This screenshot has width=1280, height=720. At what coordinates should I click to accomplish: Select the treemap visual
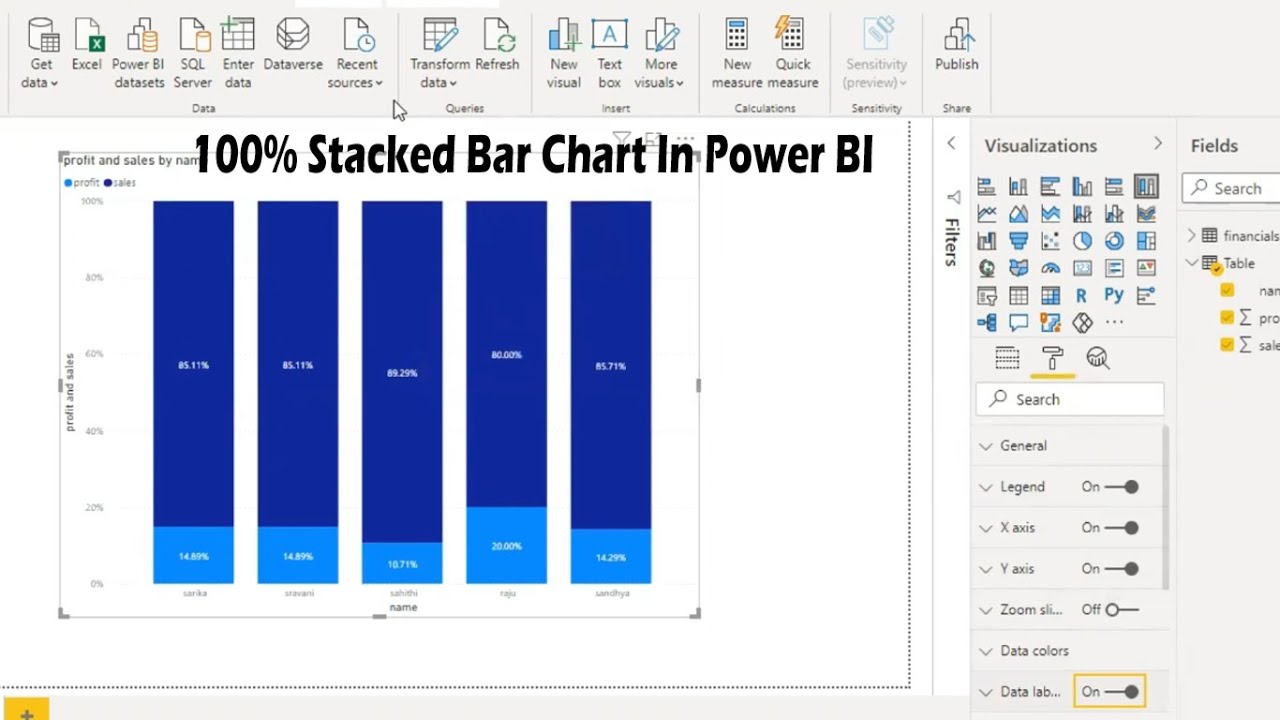1146,241
